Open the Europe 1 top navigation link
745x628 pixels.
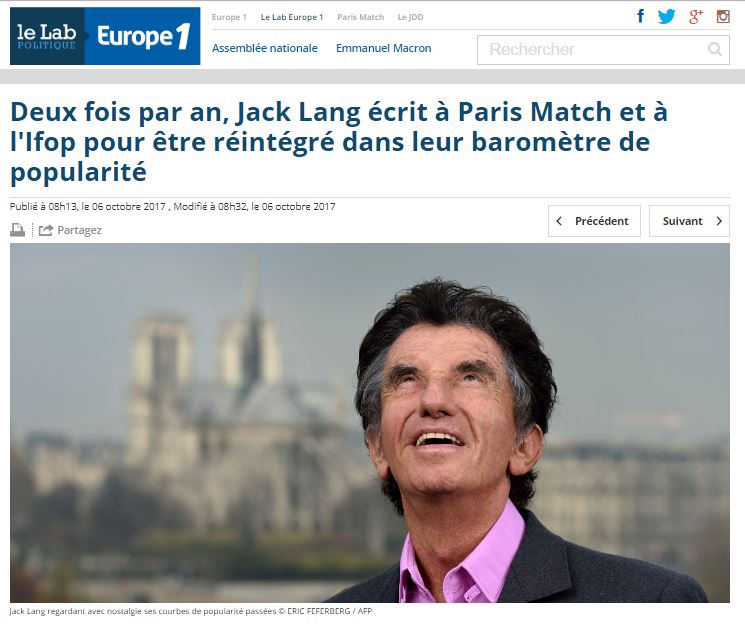(229, 17)
